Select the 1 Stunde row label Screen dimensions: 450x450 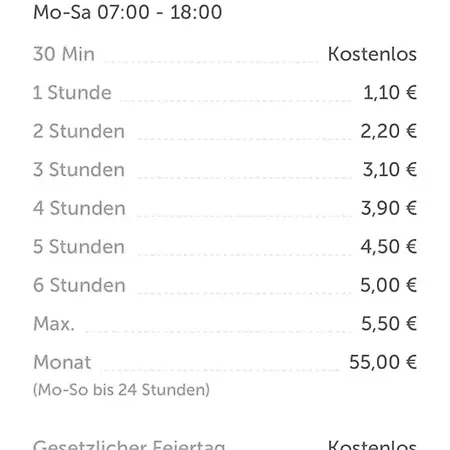tap(72, 92)
